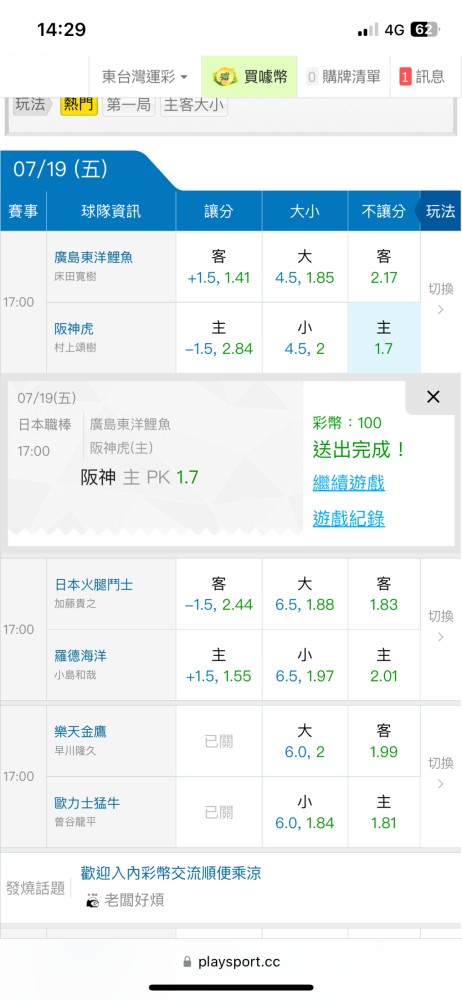Tap the 發燒話題 label
Screen dimensions: 462x1000
point(35,888)
